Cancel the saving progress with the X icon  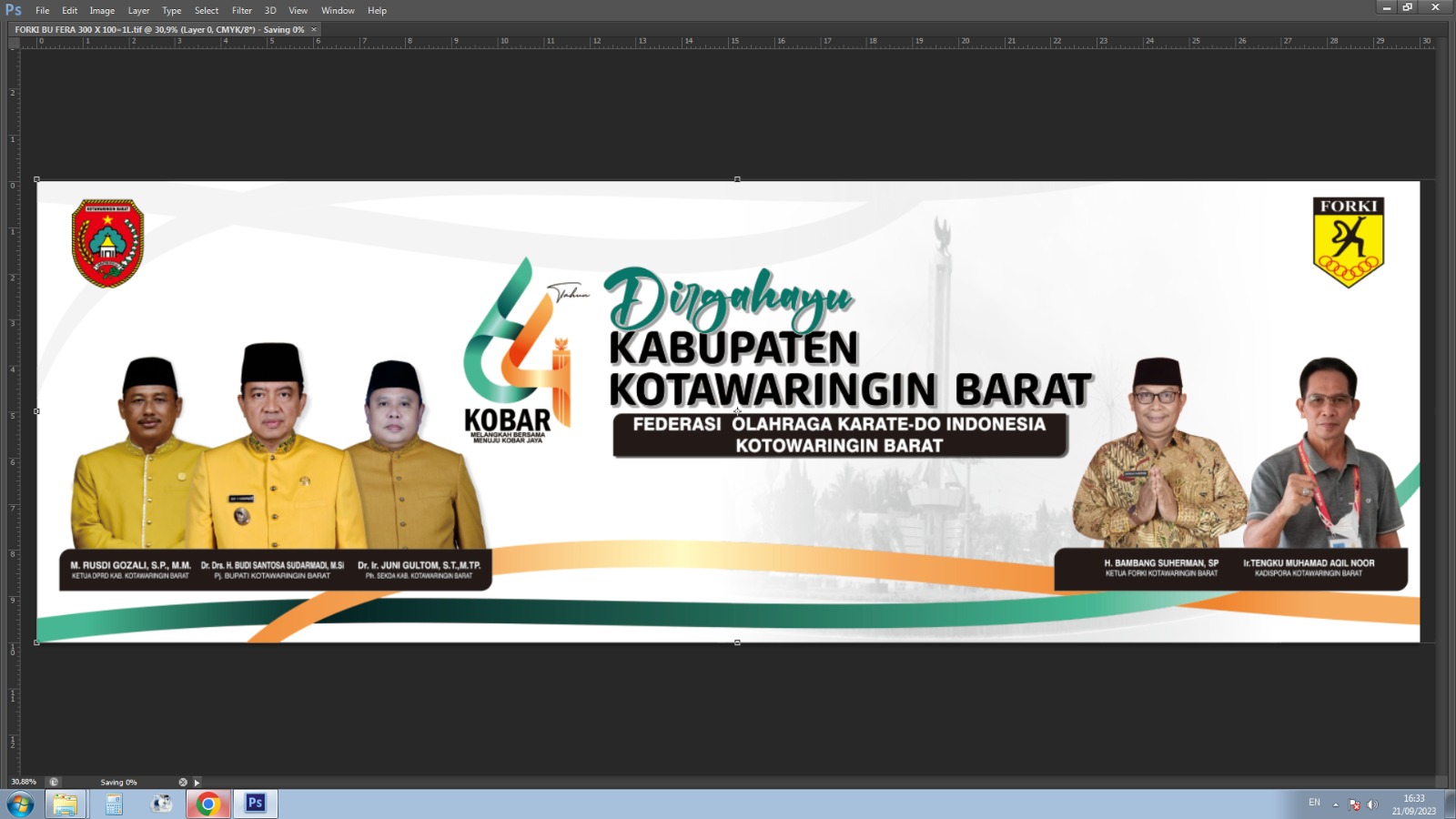click(x=183, y=782)
